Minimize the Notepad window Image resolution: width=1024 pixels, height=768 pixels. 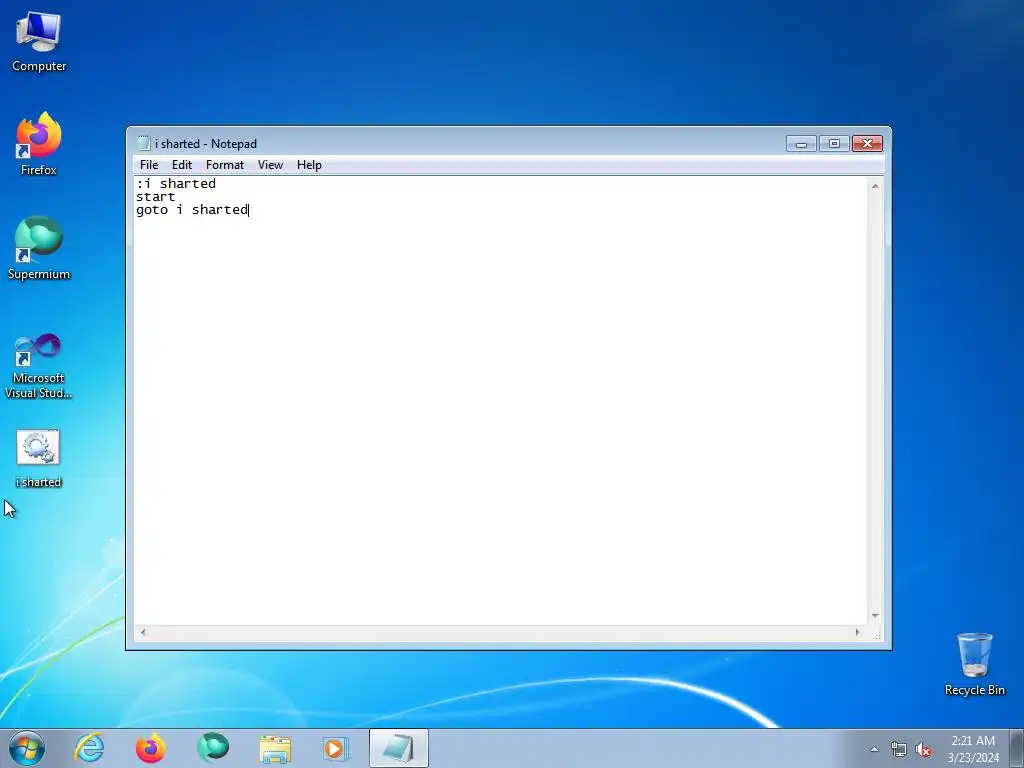tap(801, 144)
